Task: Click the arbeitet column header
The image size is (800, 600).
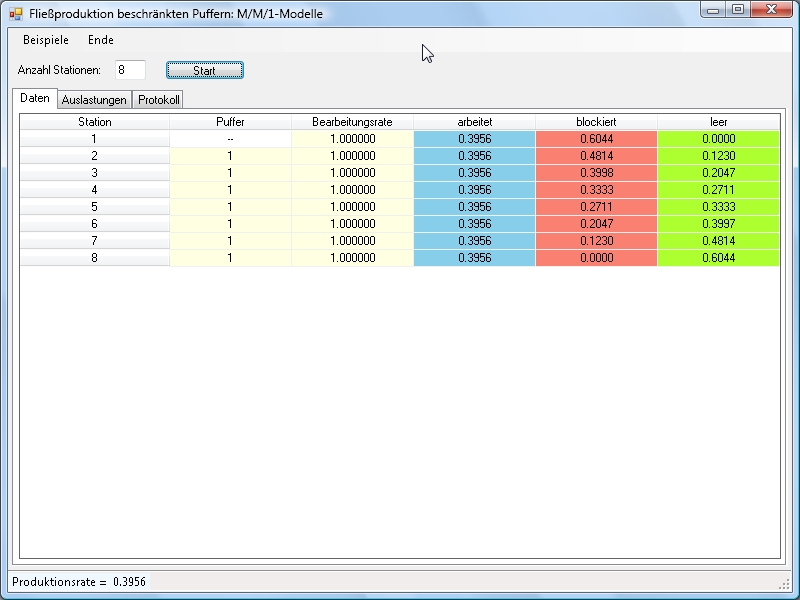Action: (474, 122)
